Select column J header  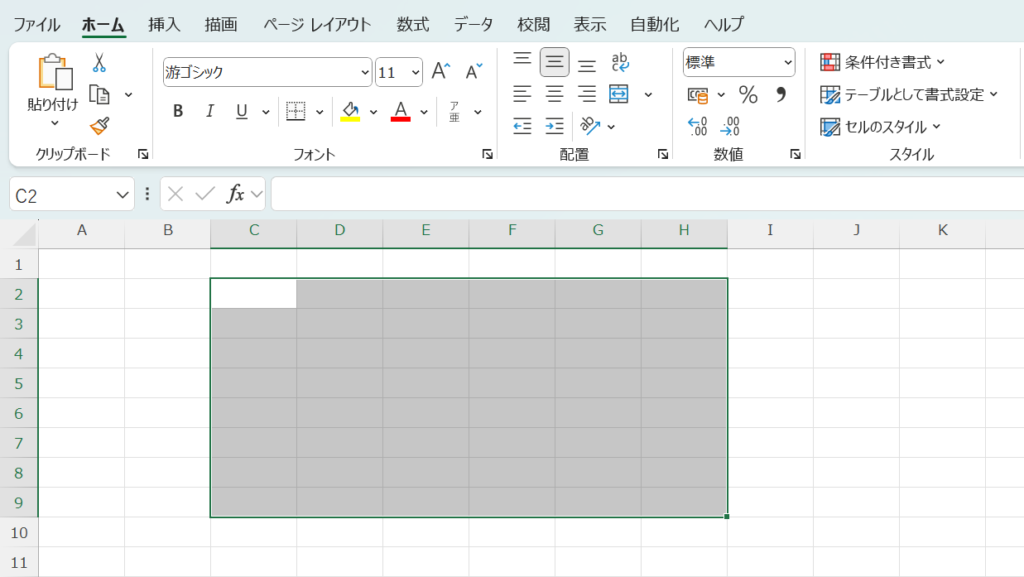[x=856, y=231]
